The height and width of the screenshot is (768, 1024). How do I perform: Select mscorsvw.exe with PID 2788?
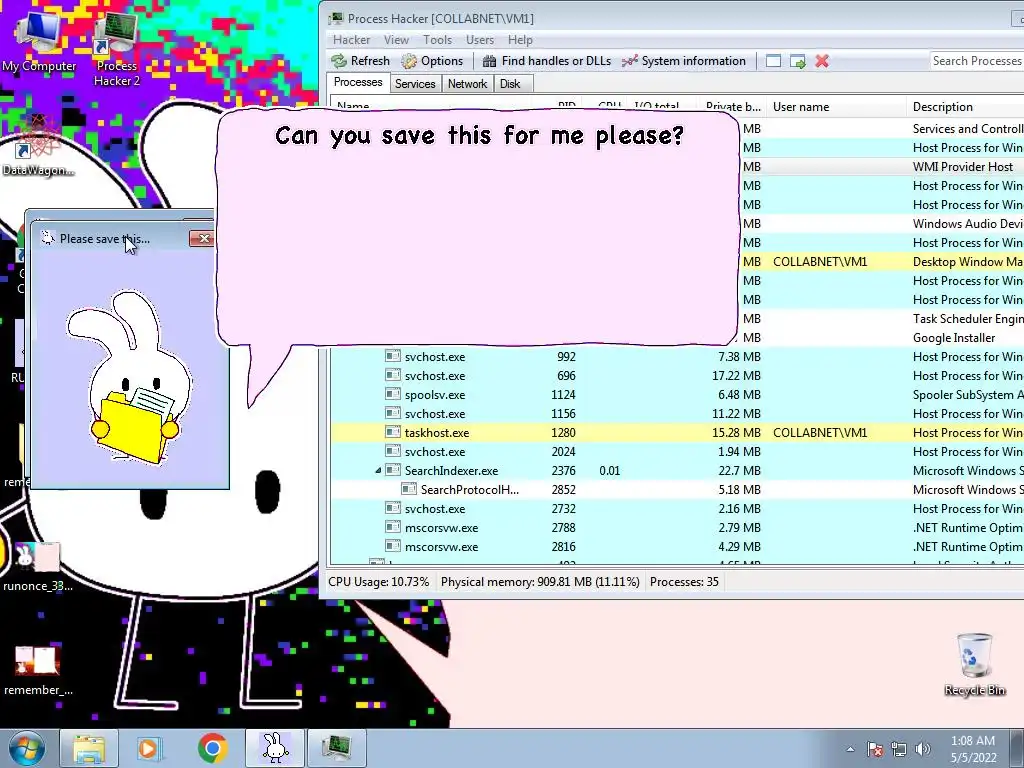(x=677, y=527)
